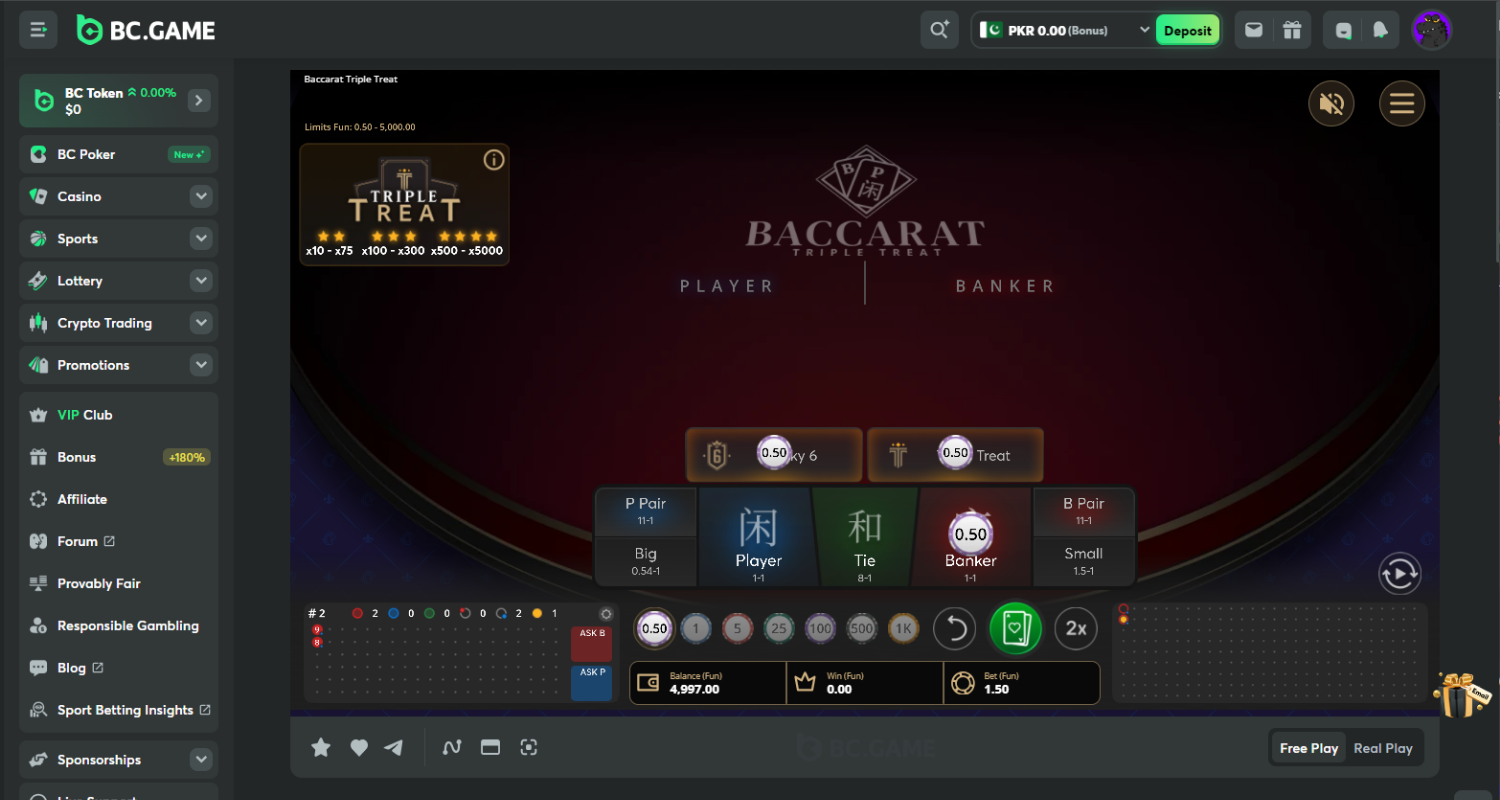Open Affiliate in sidebar
Viewport: 1500px width, 800px height.
point(119,498)
